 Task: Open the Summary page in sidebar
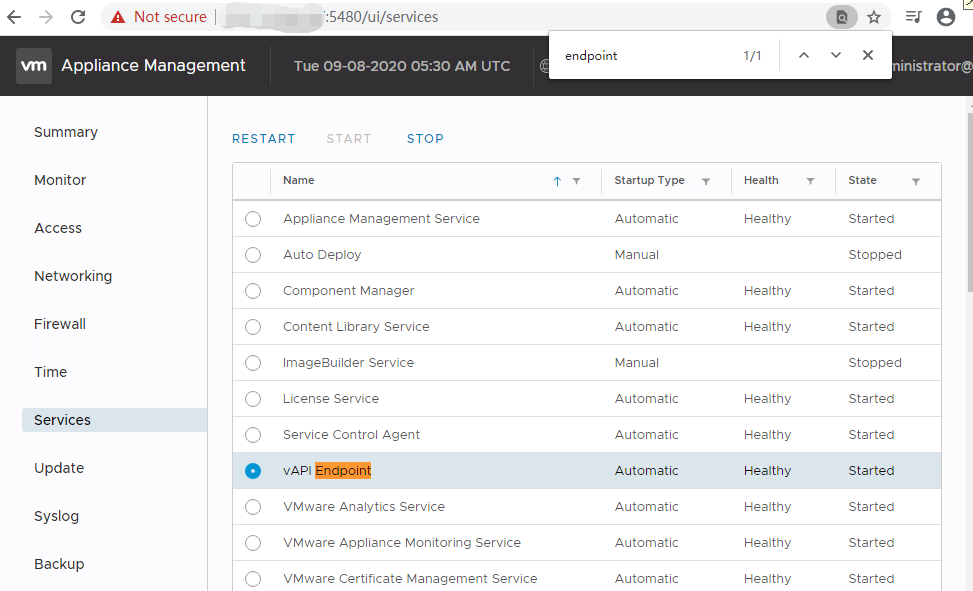point(66,132)
